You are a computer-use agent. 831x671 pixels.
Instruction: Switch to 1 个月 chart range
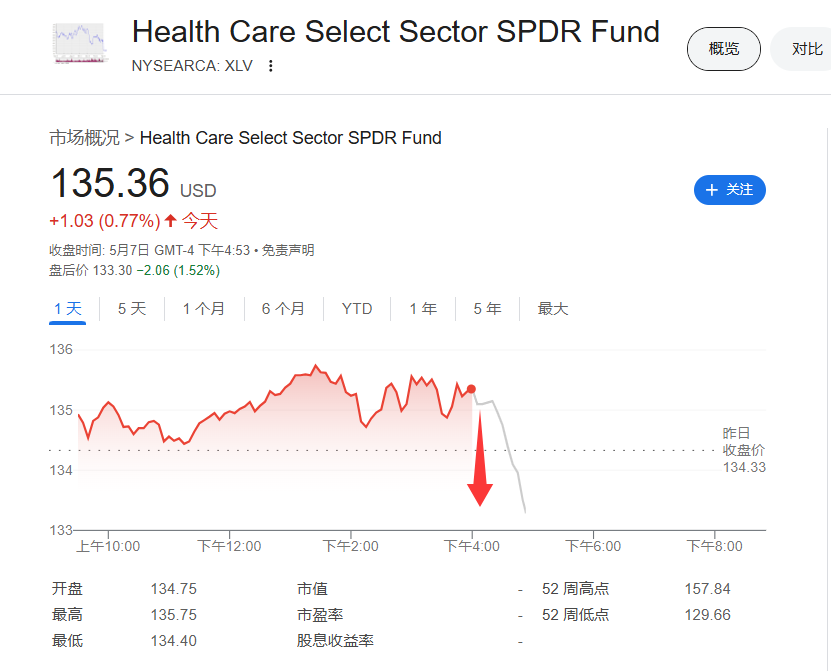[204, 308]
